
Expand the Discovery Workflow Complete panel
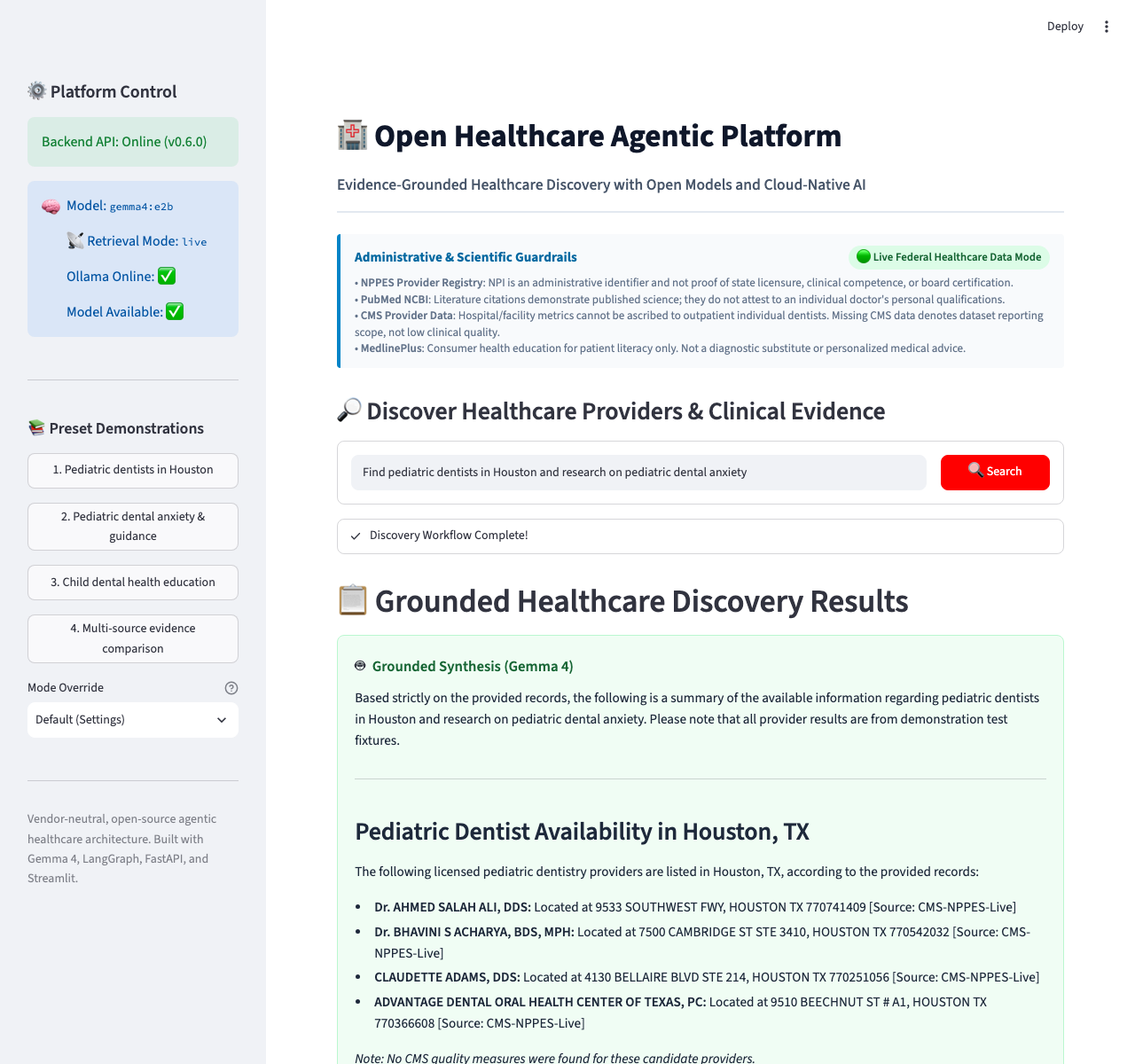point(701,536)
